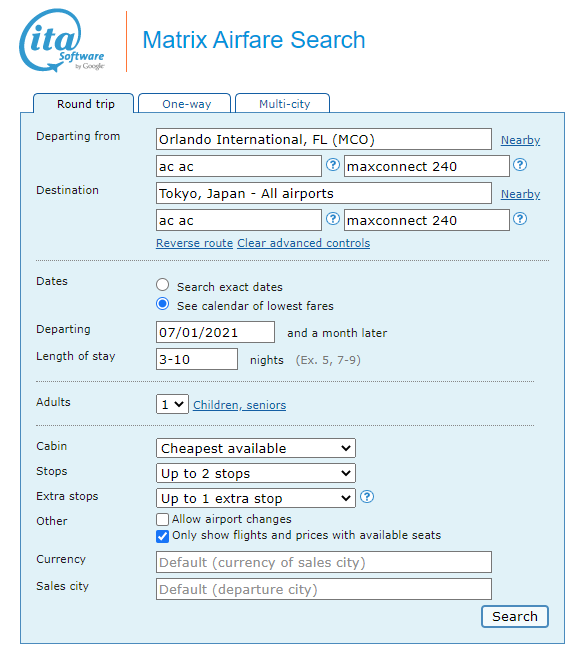This screenshot has width=571, height=667.
Task: Switch to the Multi-city tab
Action: coord(283,103)
